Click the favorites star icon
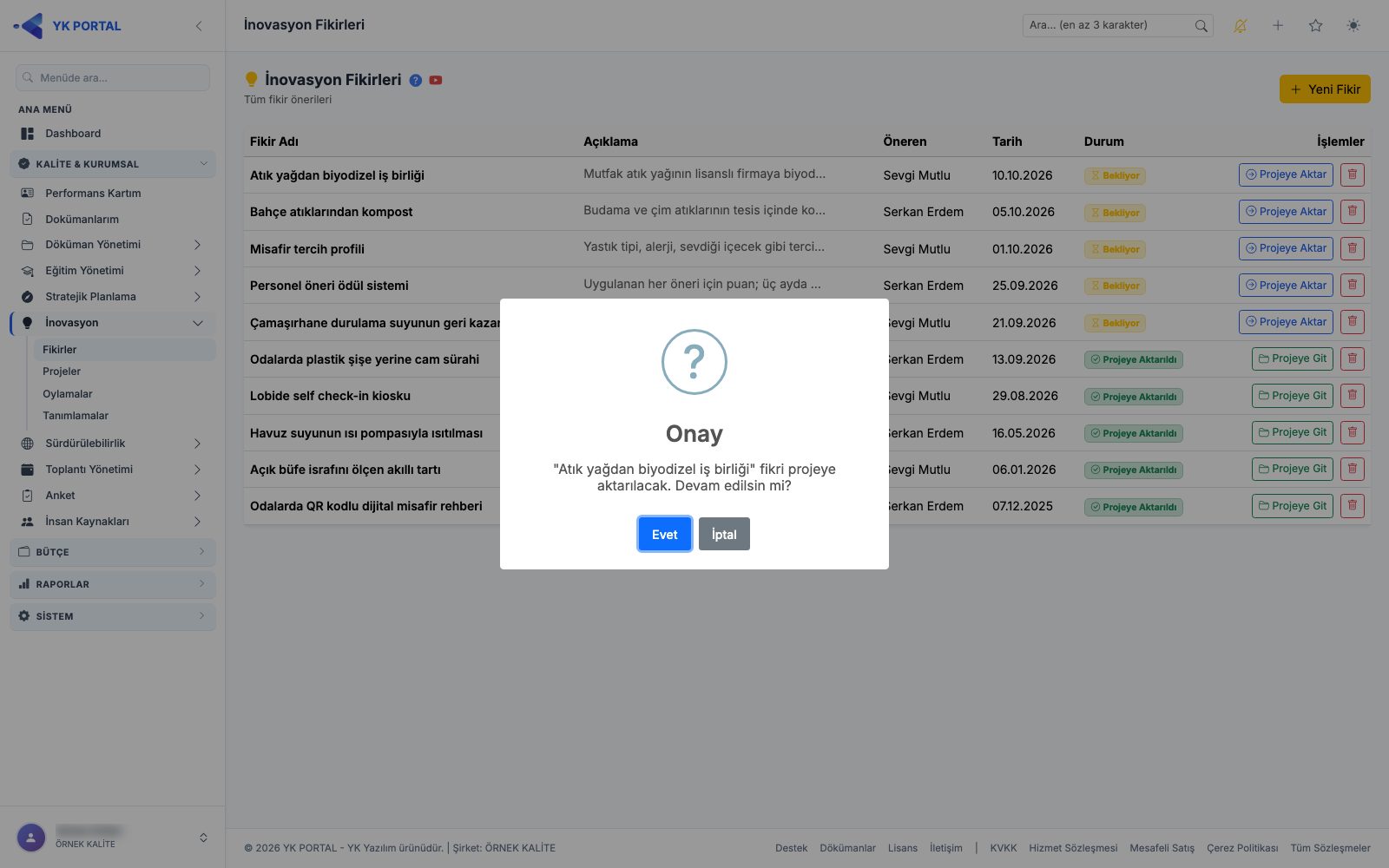 1316,26
